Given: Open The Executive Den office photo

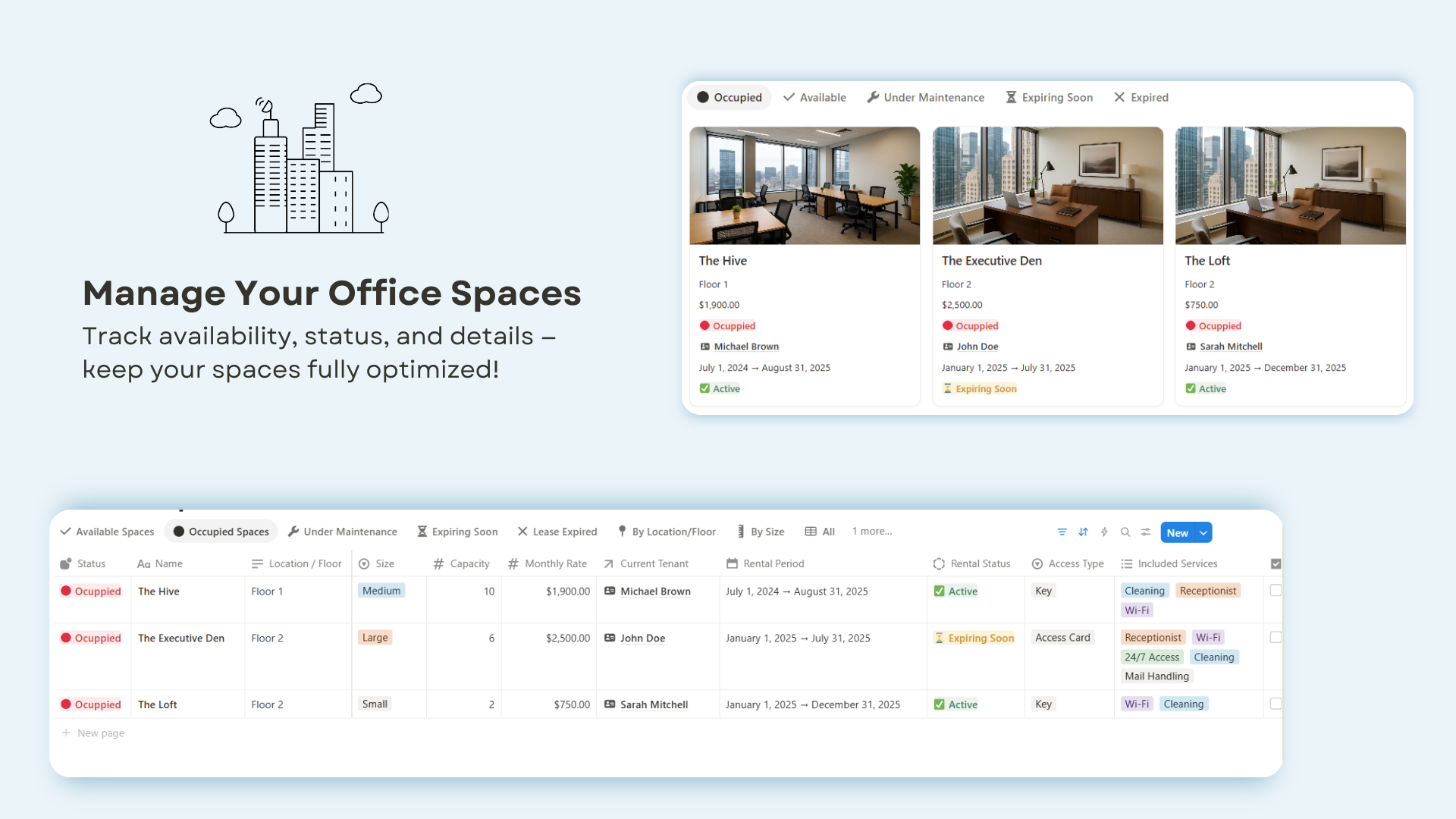Looking at the screenshot, I should tap(1047, 185).
